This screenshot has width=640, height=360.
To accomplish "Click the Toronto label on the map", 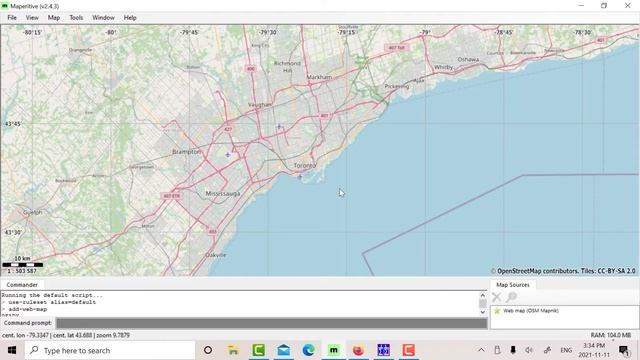I will click(x=304, y=165).
